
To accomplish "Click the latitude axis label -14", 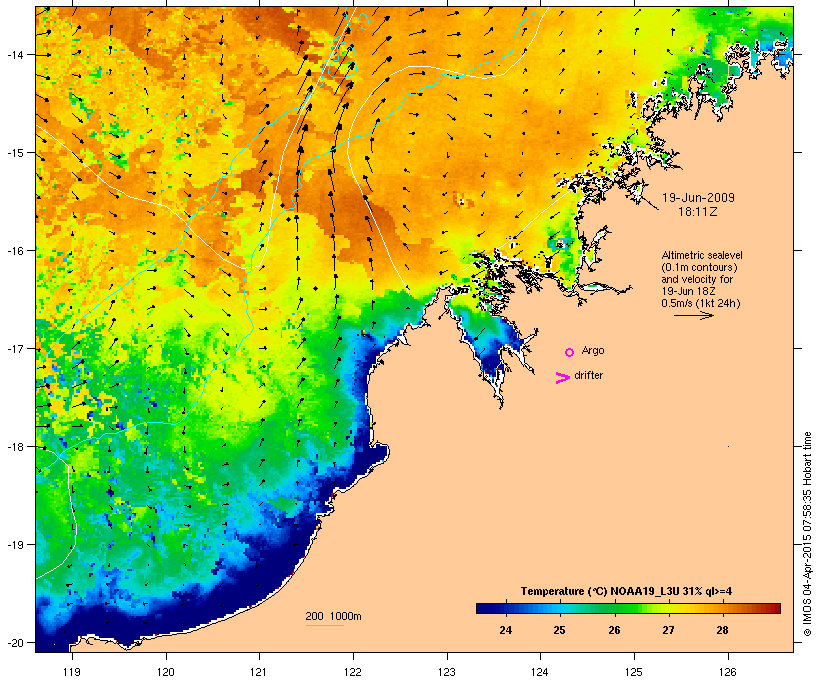I will [x=14, y=55].
